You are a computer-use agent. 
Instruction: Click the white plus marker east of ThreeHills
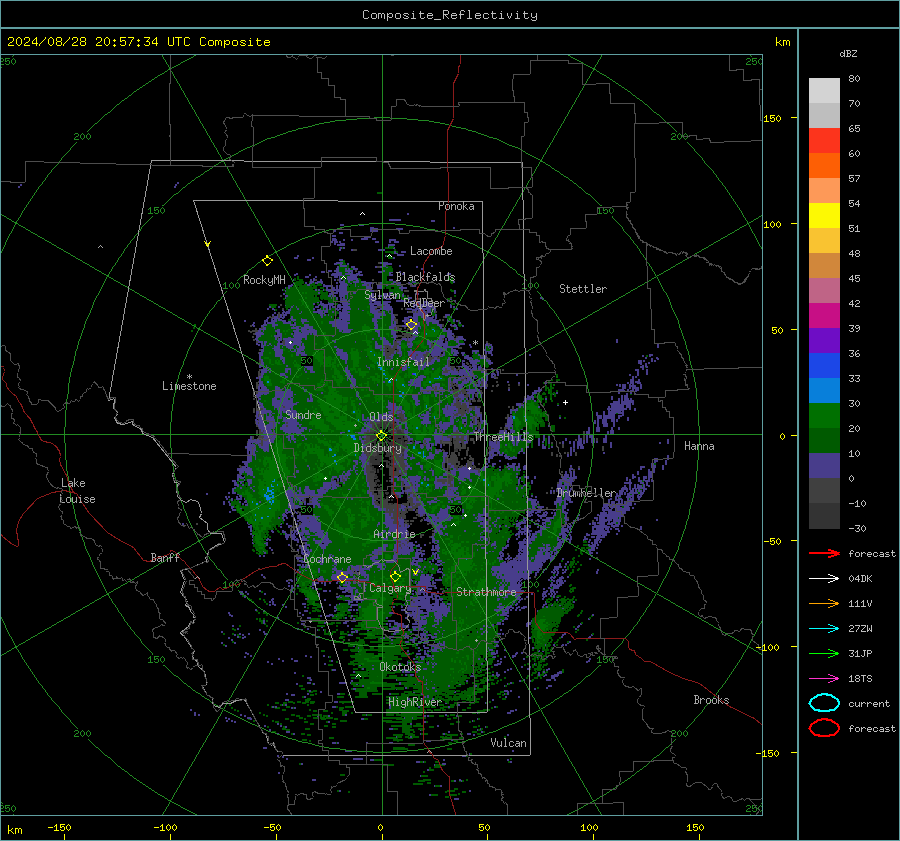(x=565, y=402)
